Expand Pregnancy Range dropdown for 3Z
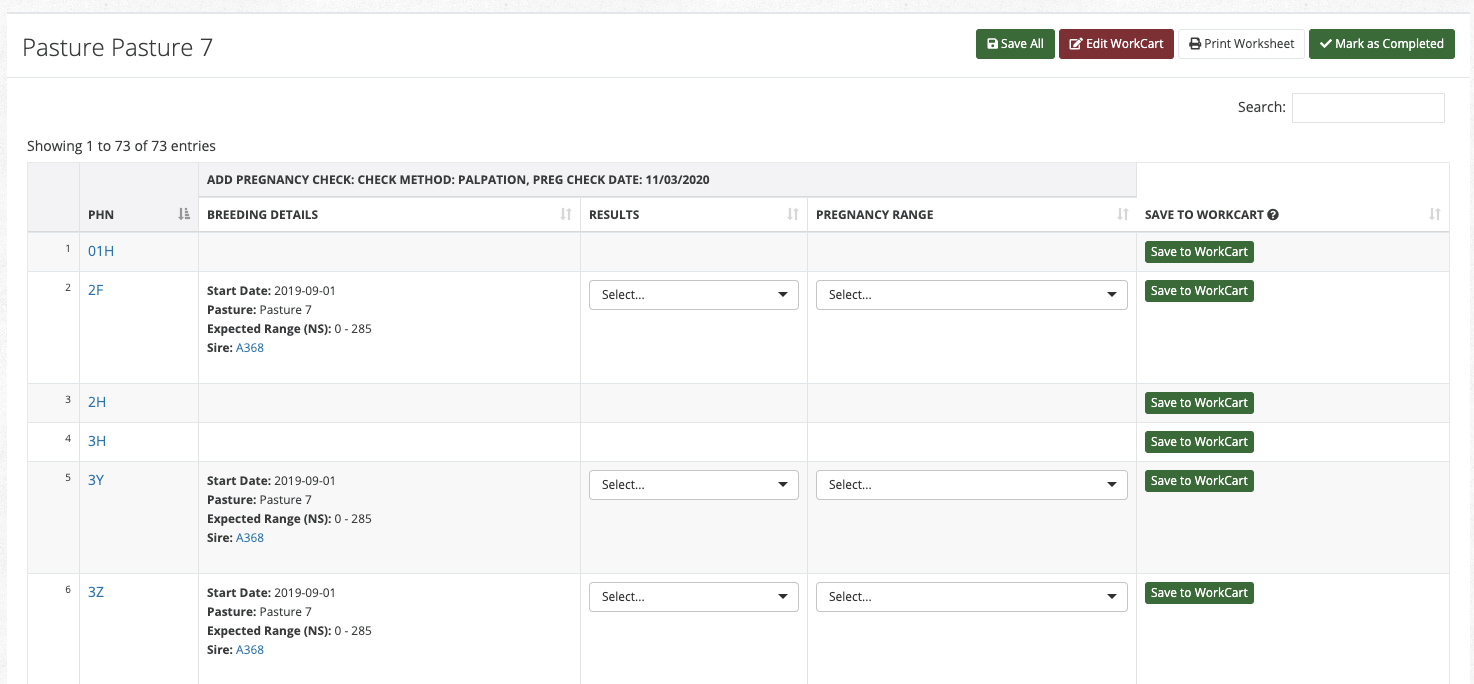Viewport: 1474px width, 684px height. (x=972, y=597)
